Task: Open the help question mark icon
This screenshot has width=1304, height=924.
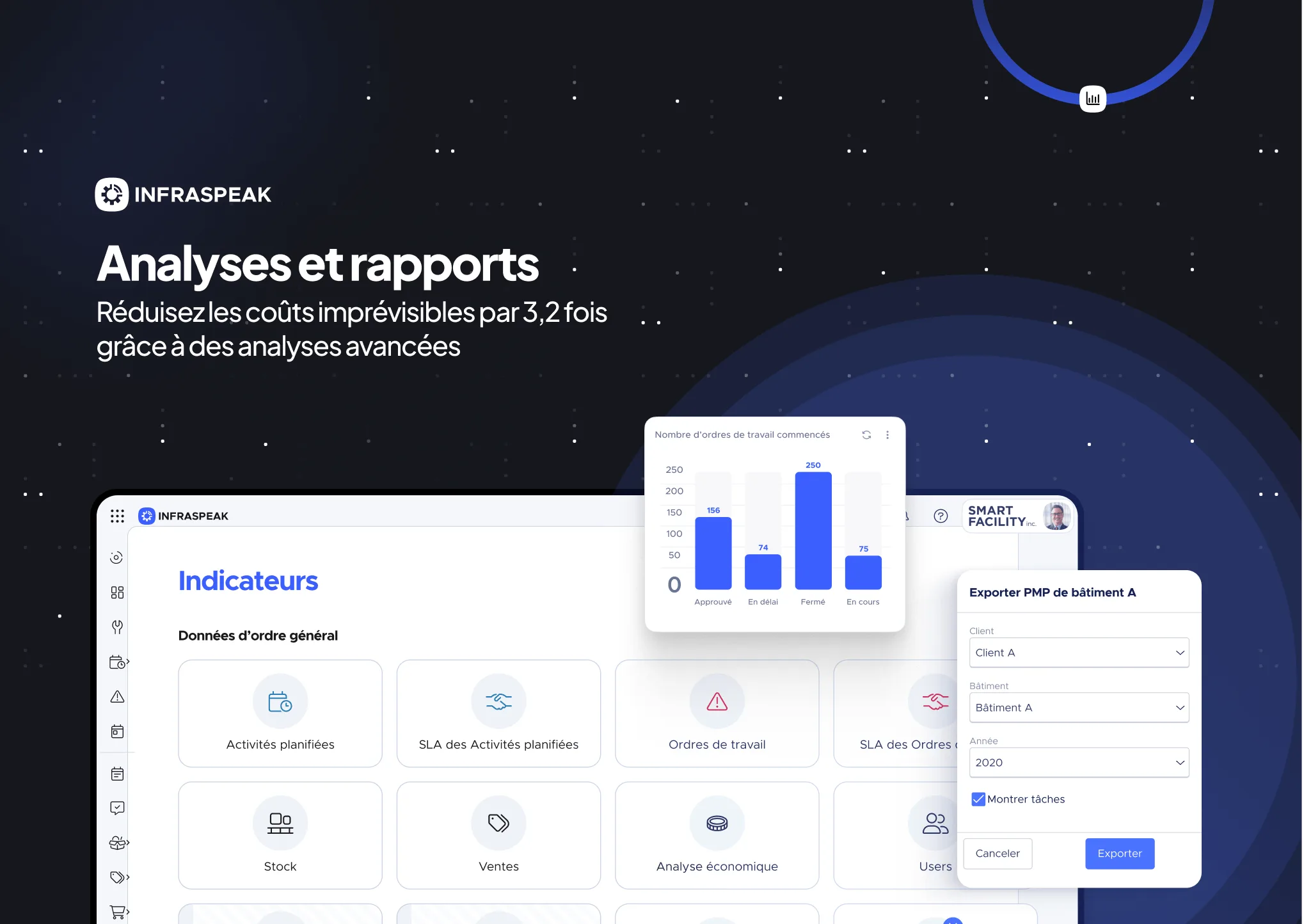Action: [x=941, y=516]
